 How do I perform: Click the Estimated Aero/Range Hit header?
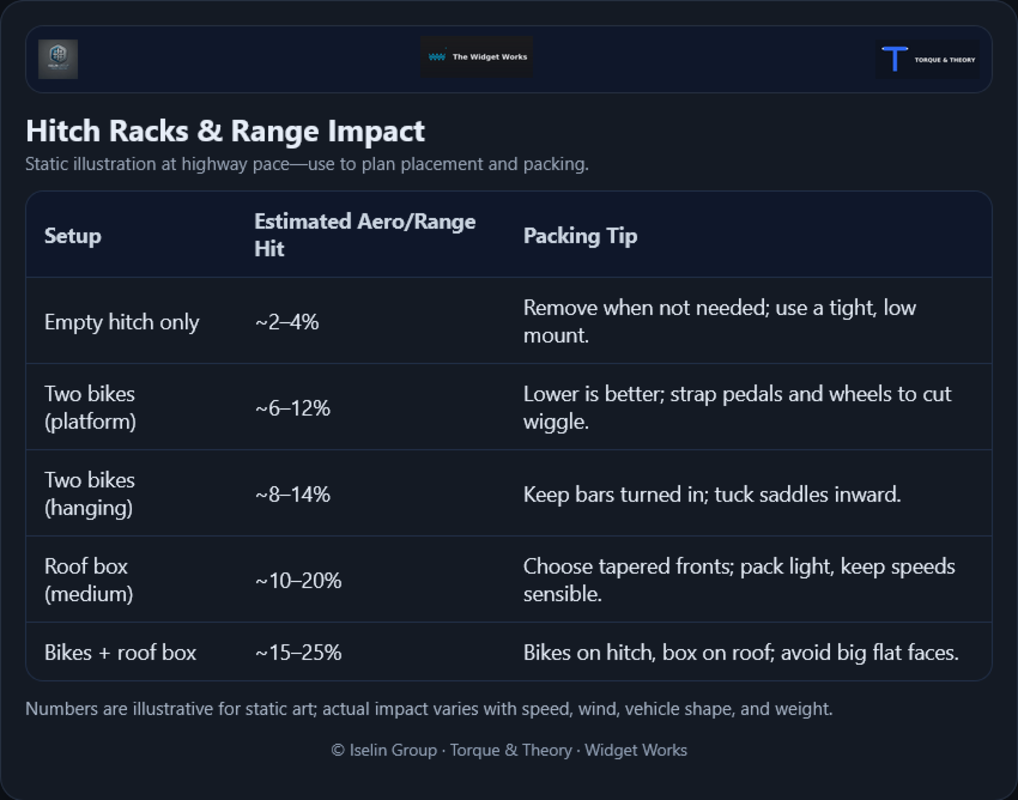point(365,235)
